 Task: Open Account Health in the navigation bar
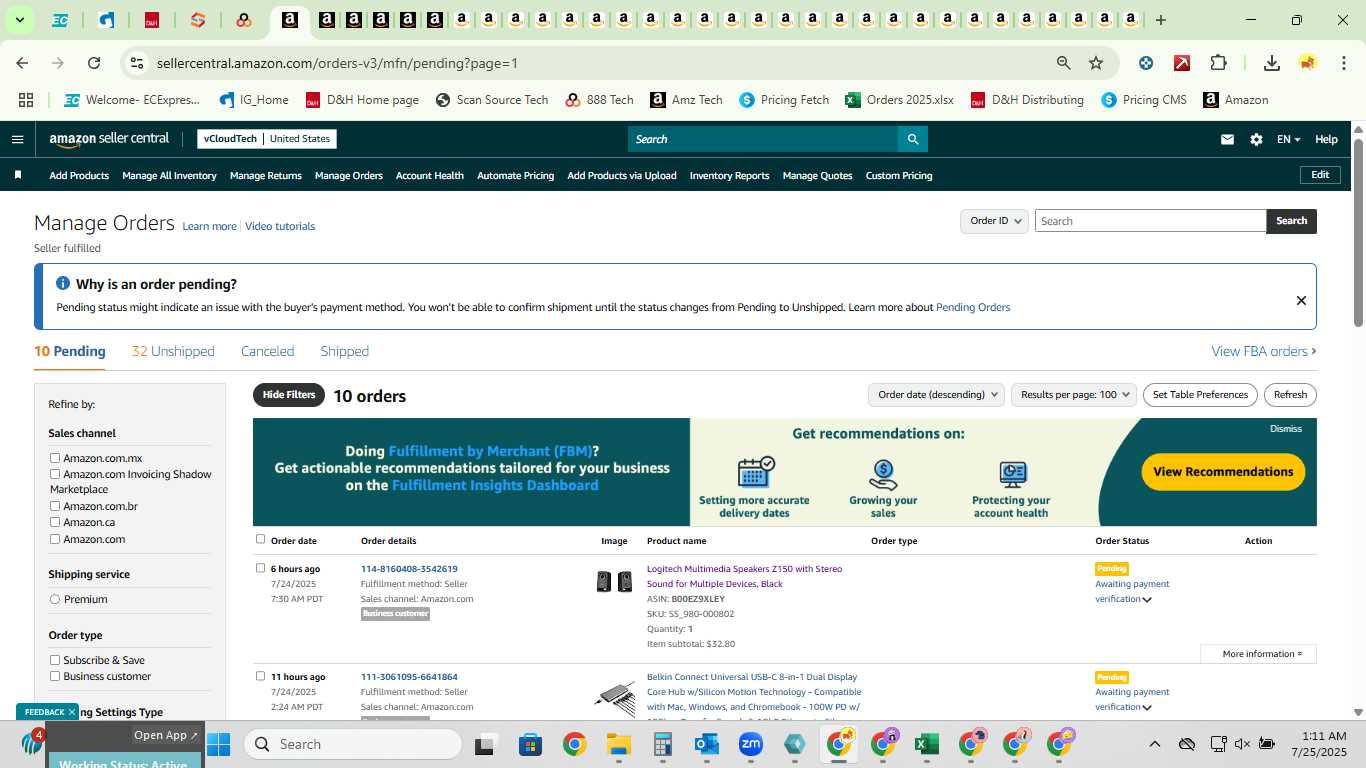point(429,175)
